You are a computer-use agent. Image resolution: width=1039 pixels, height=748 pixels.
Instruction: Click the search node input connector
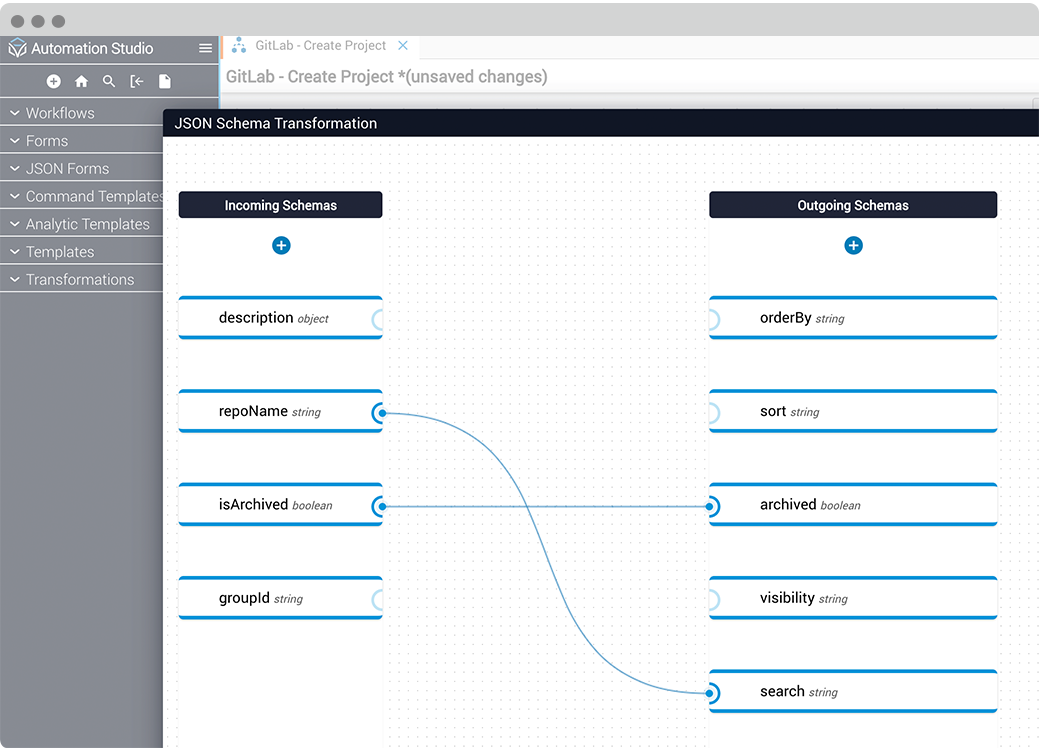712,693
